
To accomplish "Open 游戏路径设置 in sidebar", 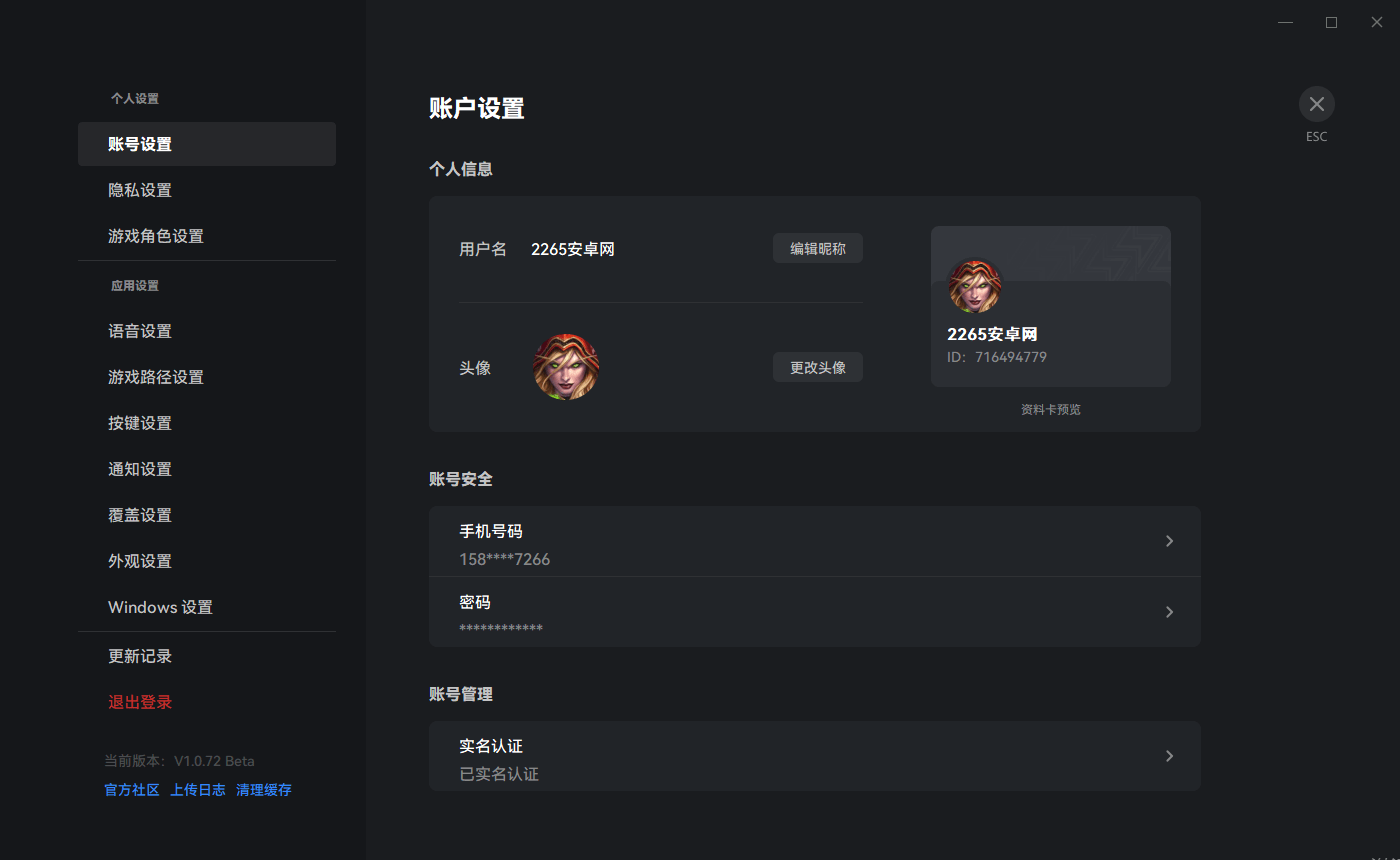I will pos(156,377).
